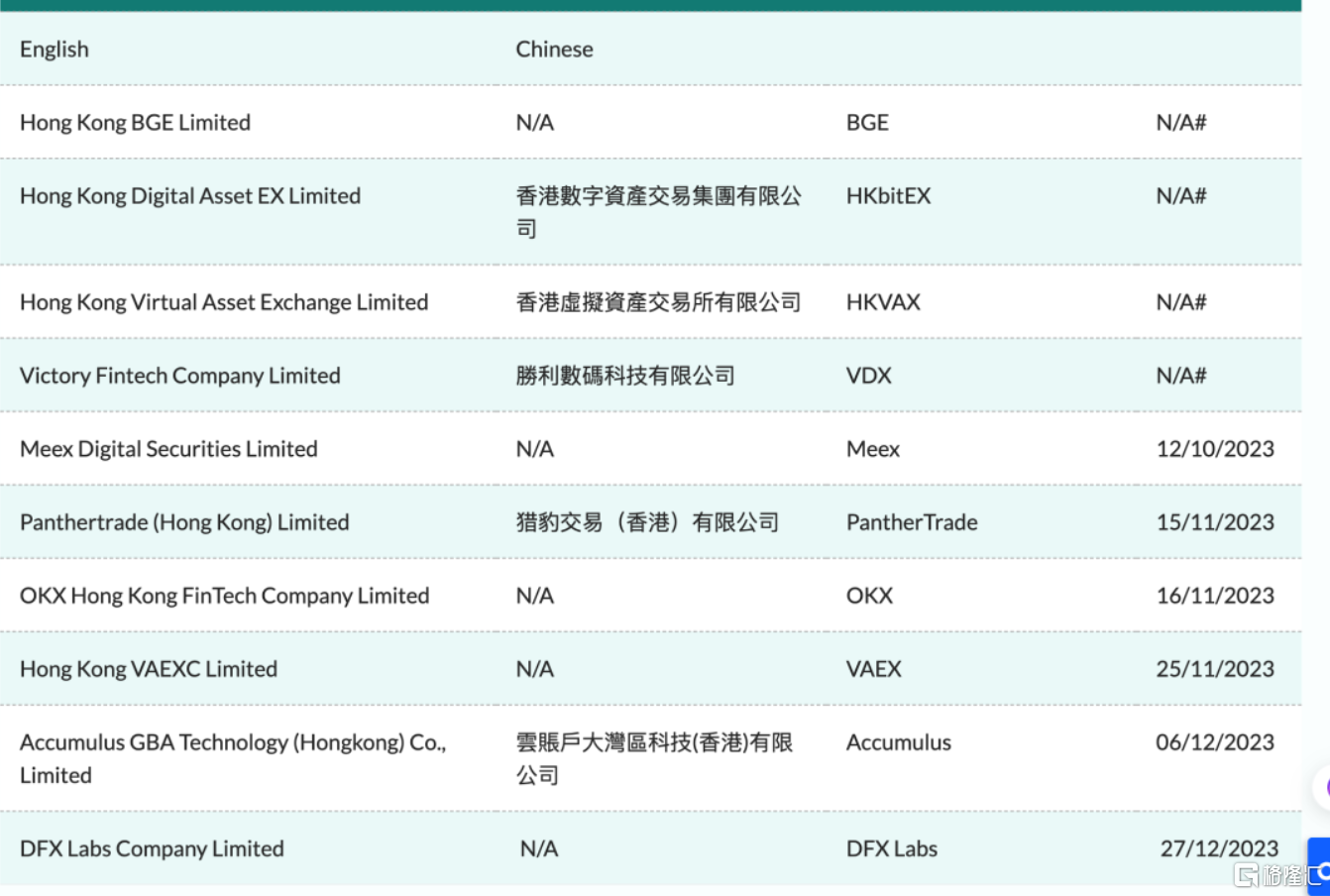This screenshot has height=896, width=1330.
Task: Click N/A Chinese name in DFX Labs row
Action: (x=539, y=849)
